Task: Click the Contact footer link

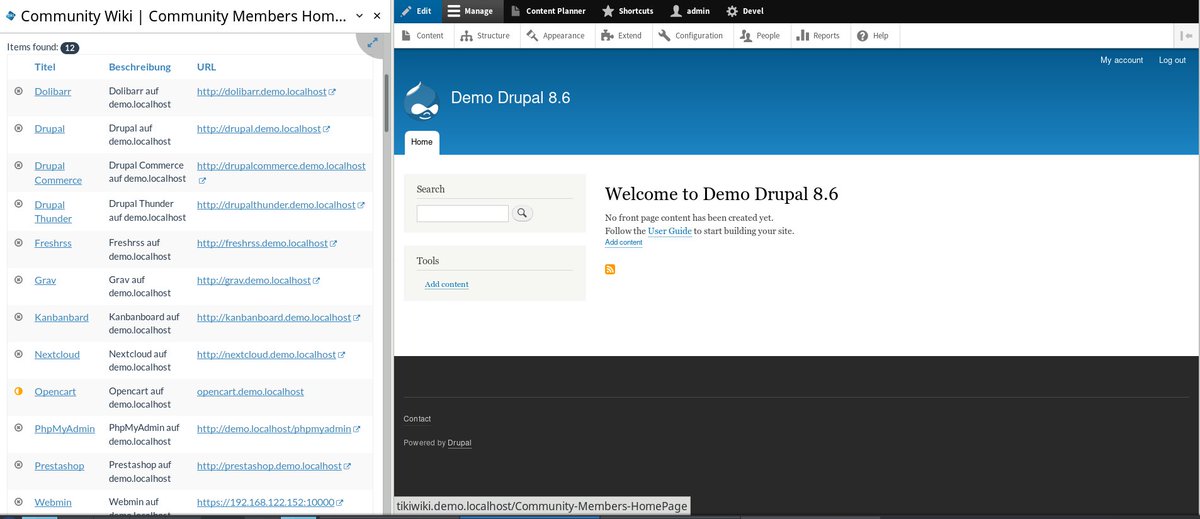Action: (417, 419)
